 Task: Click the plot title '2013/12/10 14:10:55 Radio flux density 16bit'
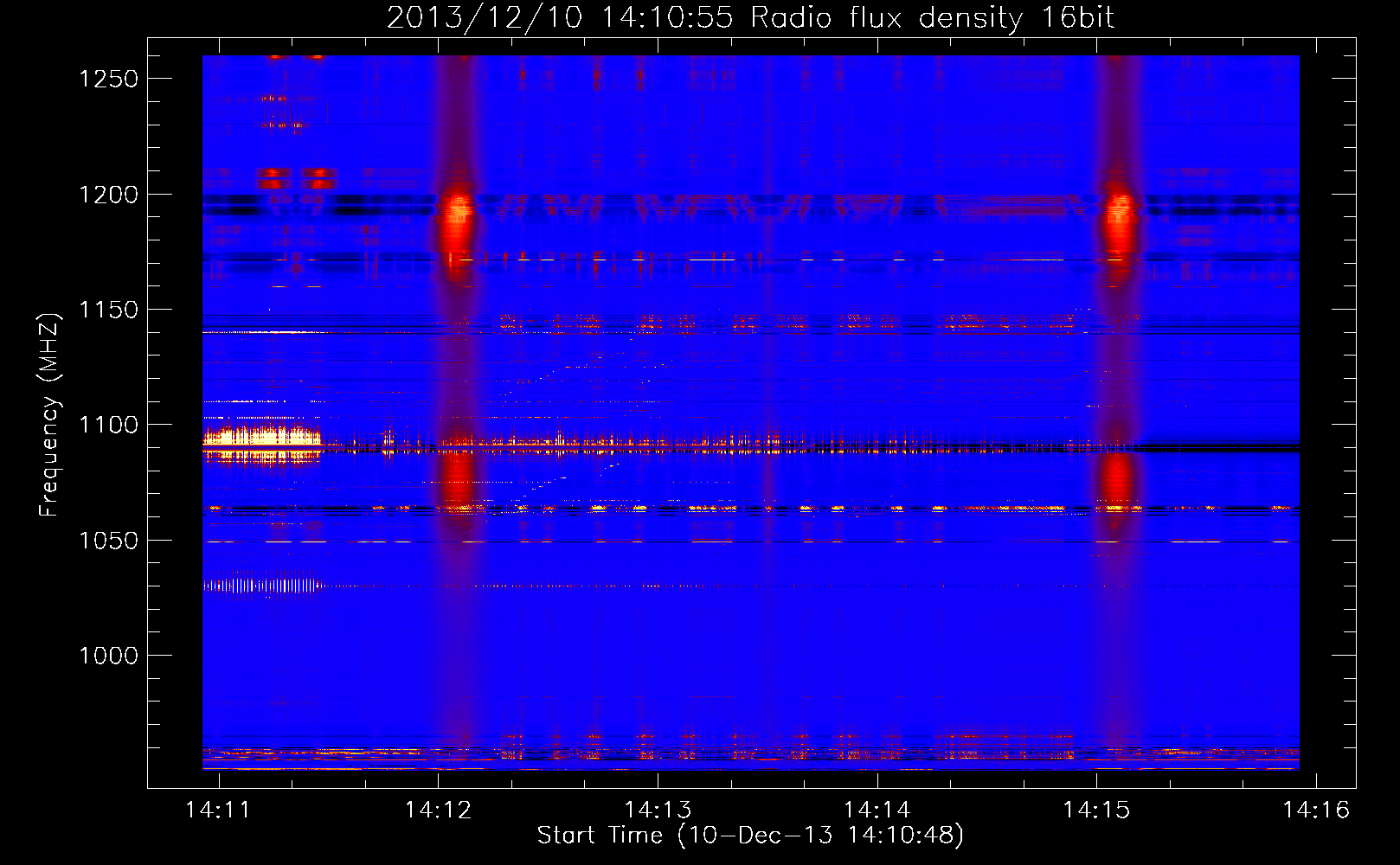(x=750, y=17)
